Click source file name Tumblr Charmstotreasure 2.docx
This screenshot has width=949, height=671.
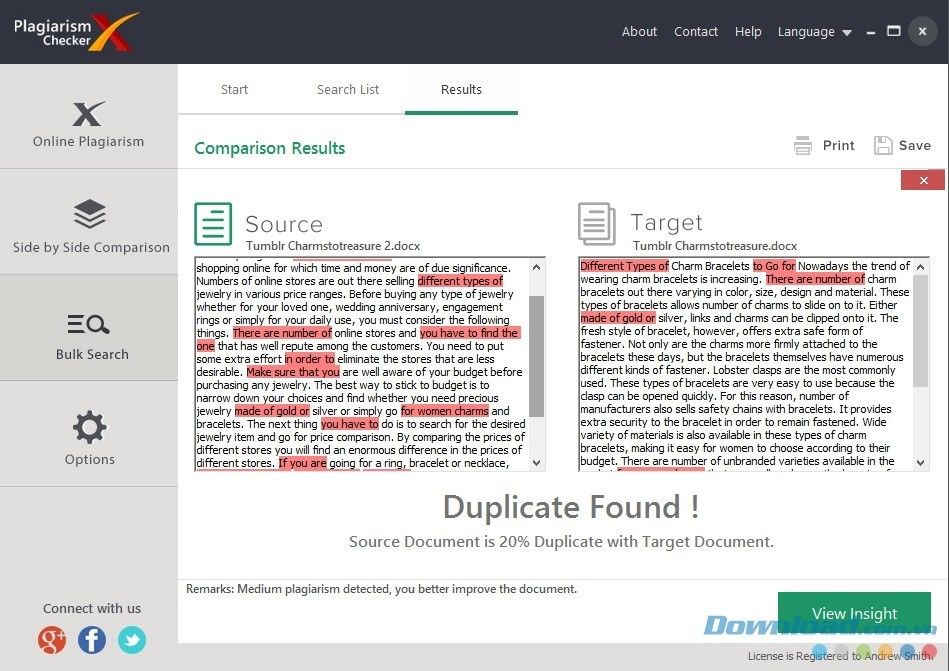pos(333,246)
